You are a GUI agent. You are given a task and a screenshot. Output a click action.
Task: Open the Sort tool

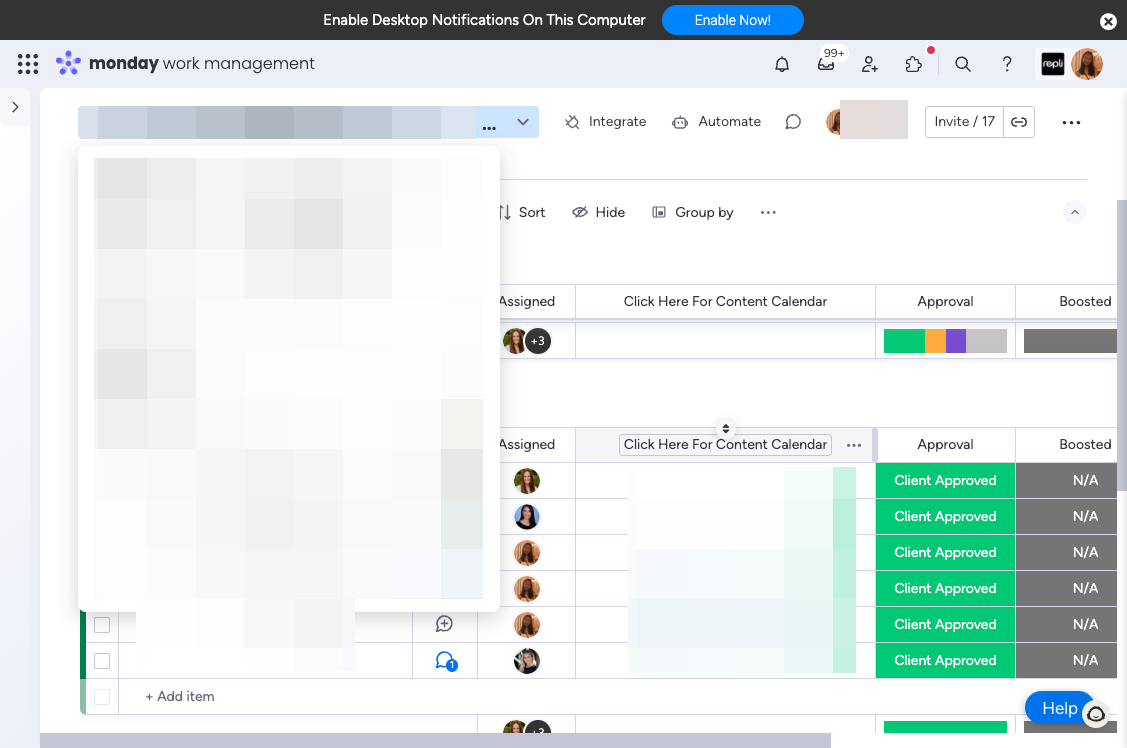pyautogui.click(x=522, y=212)
